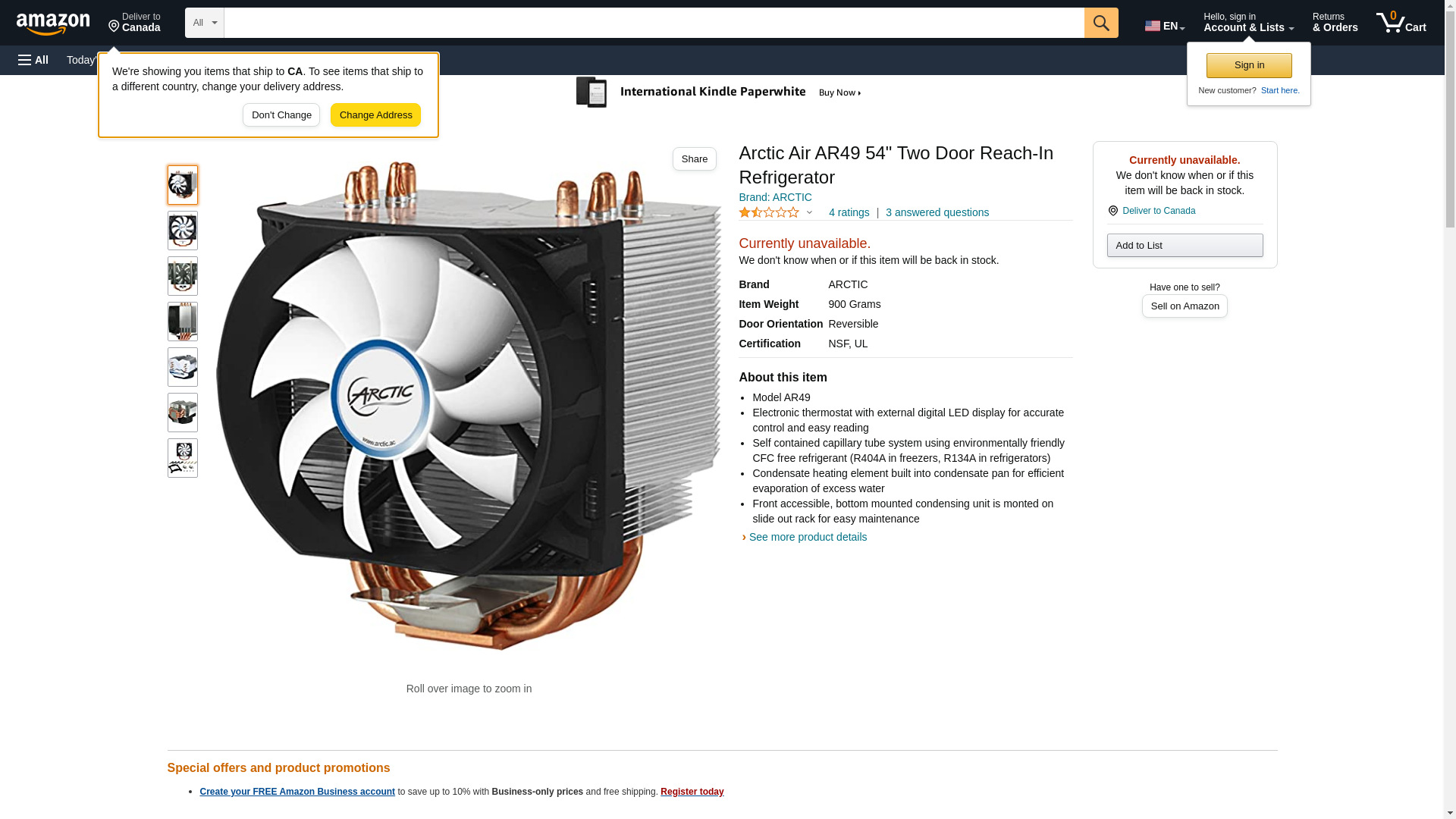Open the All hamburger menu
The height and width of the screenshot is (819, 1456).
(33, 60)
